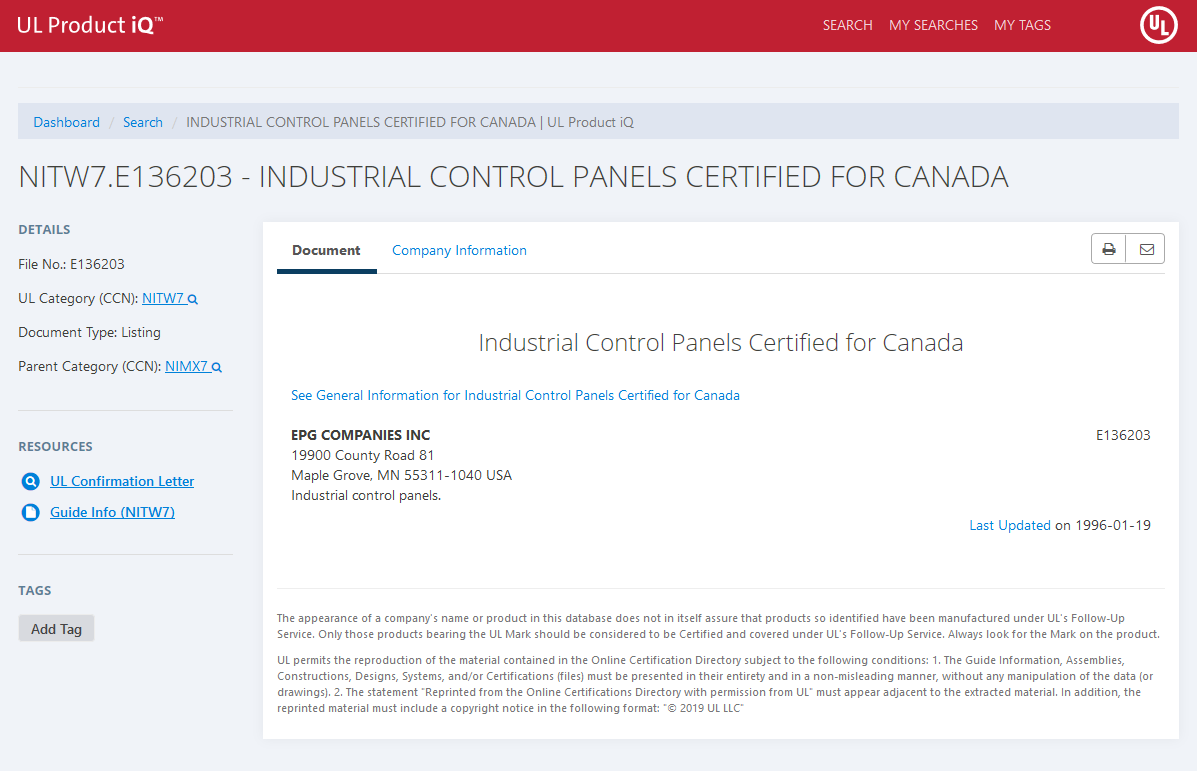The width and height of the screenshot is (1197, 771).
Task: Click the print document icon
Action: 1109,250
